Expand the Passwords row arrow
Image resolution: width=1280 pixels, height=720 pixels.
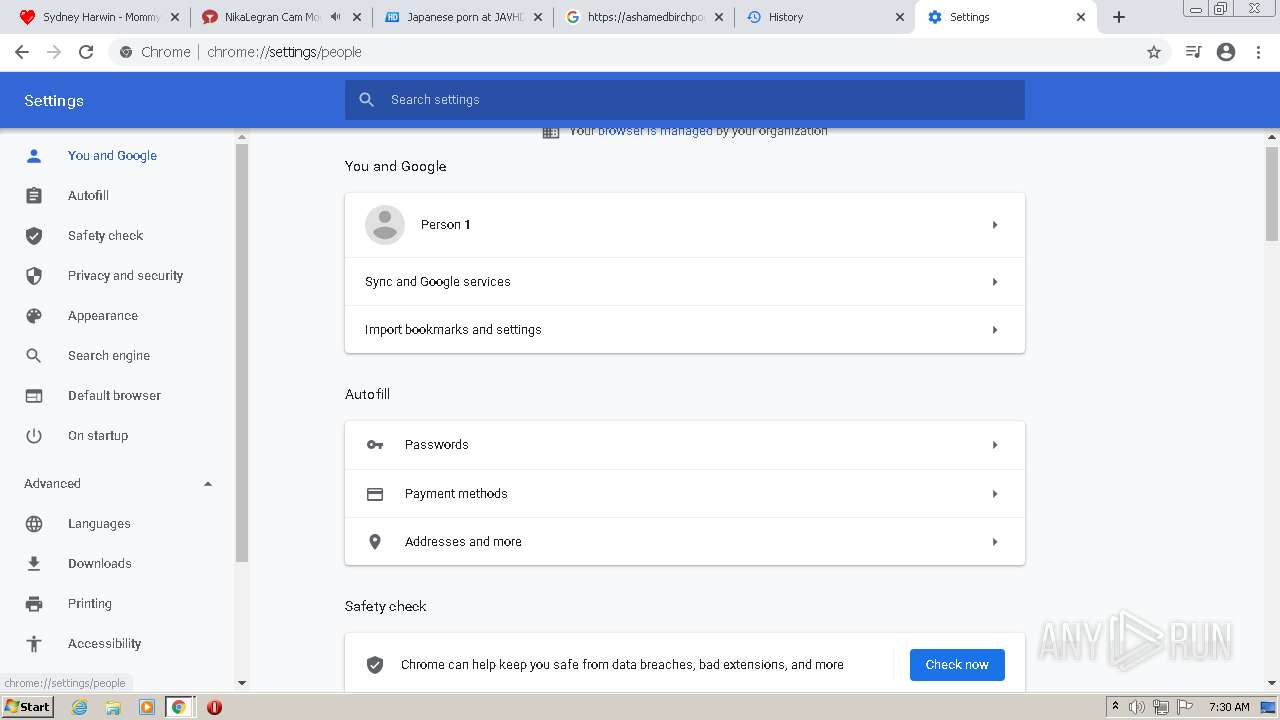(995, 445)
